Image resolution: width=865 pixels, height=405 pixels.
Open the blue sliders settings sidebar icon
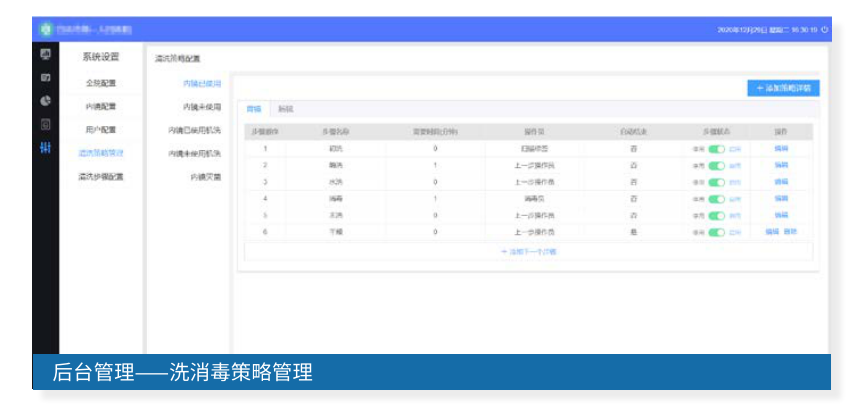(x=46, y=148)
